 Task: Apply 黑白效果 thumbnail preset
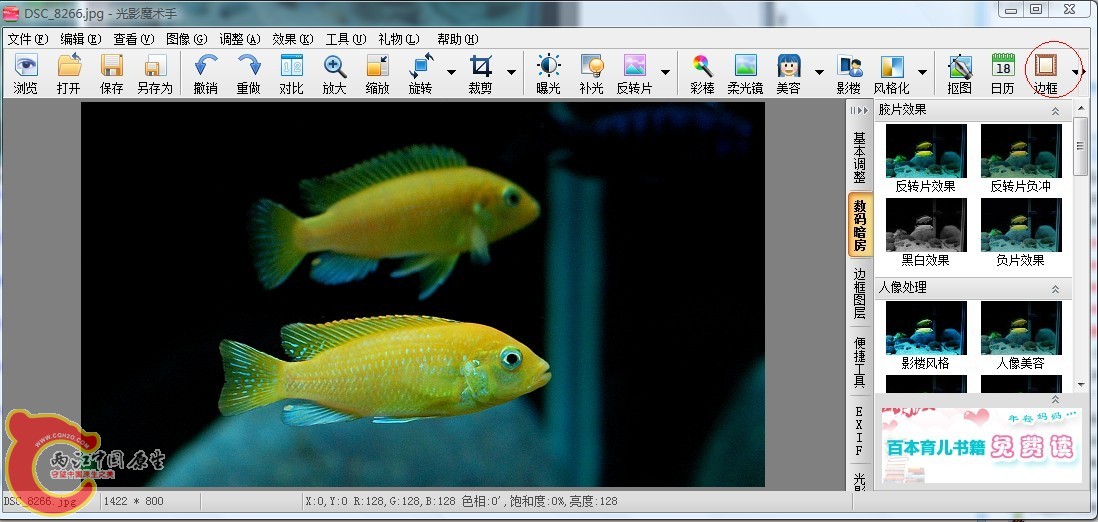pyautogui.click(x=926, y=233)
